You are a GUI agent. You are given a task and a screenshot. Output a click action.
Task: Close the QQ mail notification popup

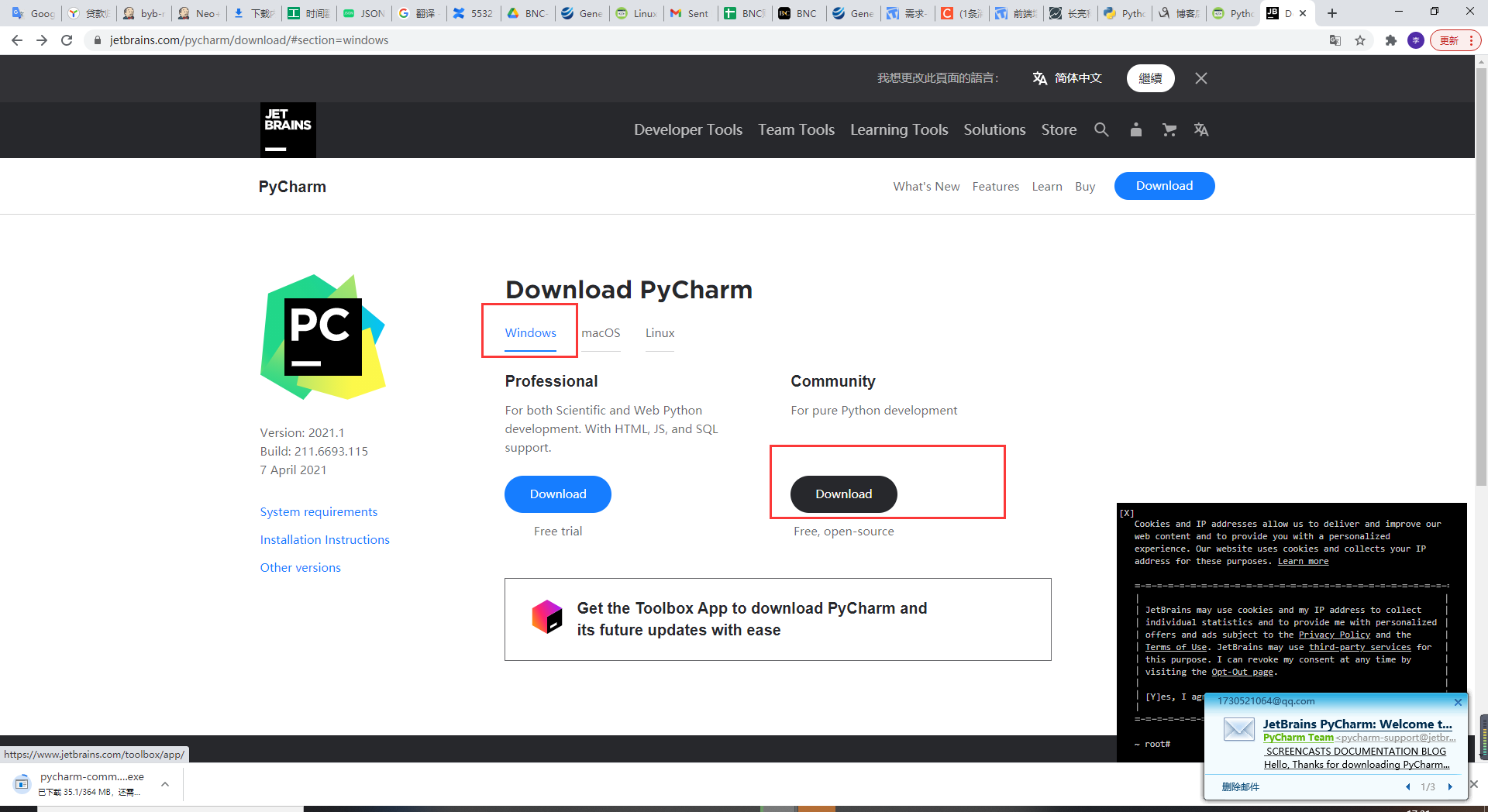1458,702
